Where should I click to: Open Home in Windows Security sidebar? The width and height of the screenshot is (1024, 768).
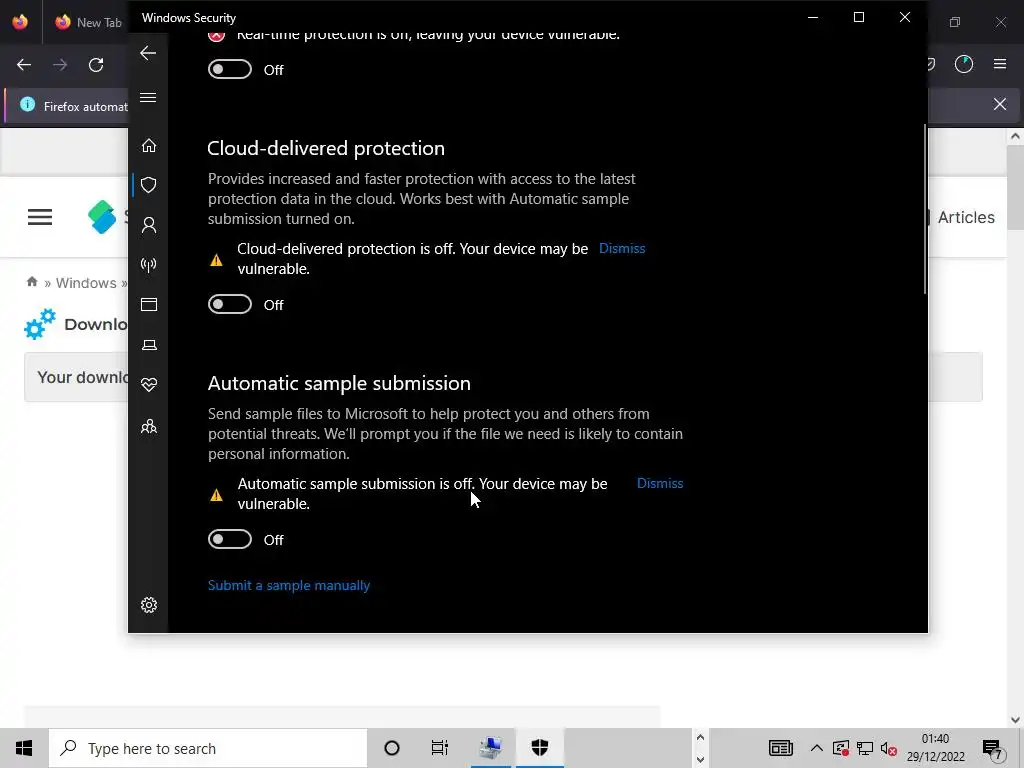[149, 145]
